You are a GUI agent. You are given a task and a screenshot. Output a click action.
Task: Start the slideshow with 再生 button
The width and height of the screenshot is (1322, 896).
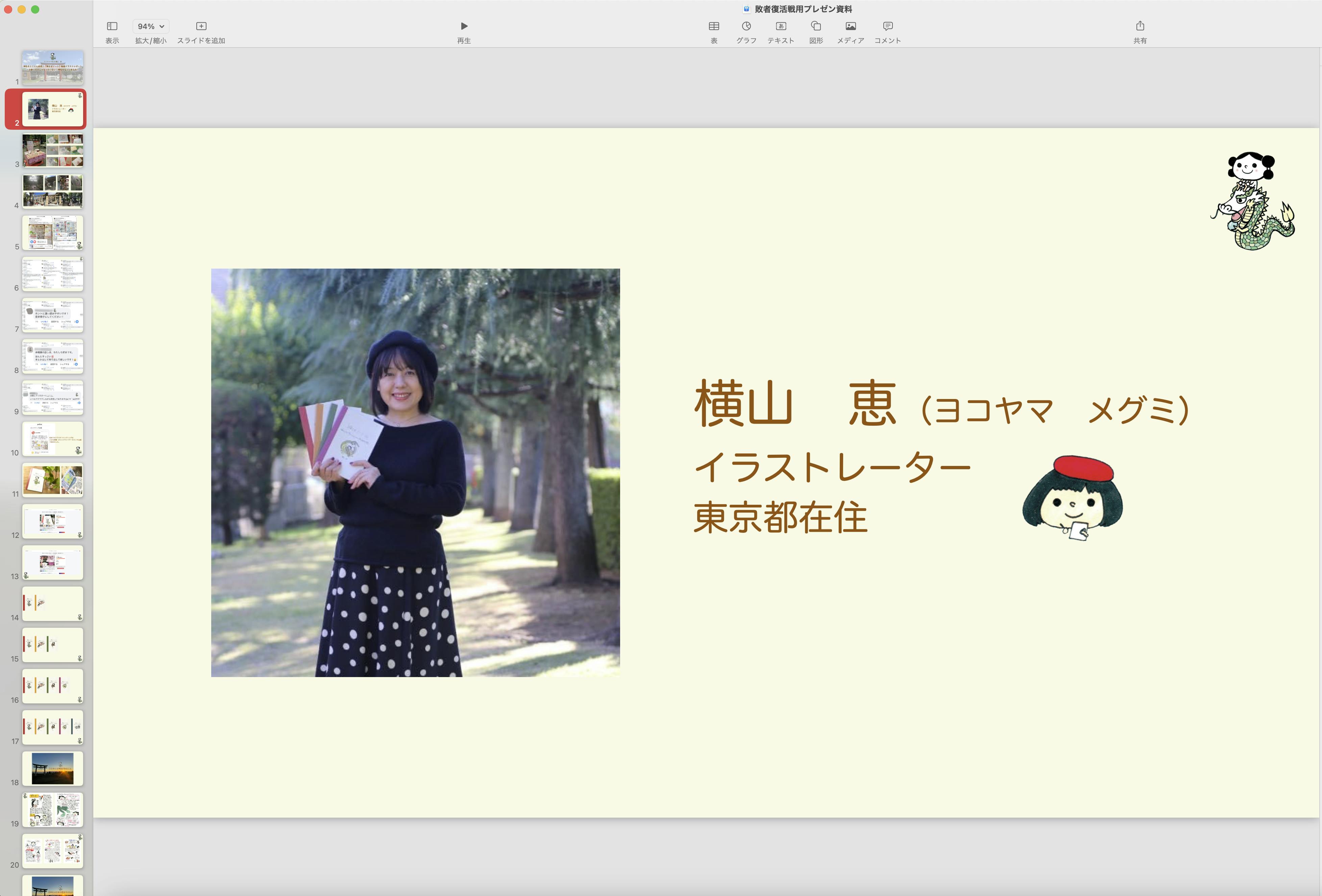point(464,26)
